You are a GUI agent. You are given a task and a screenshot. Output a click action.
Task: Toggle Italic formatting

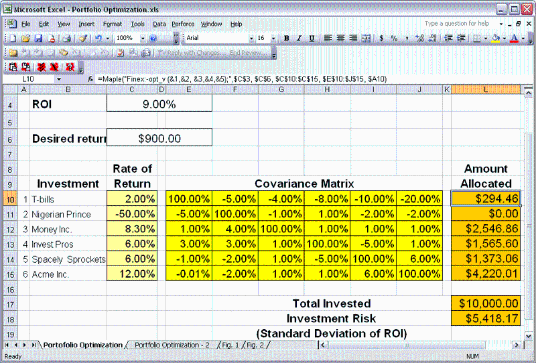[299, 38]
